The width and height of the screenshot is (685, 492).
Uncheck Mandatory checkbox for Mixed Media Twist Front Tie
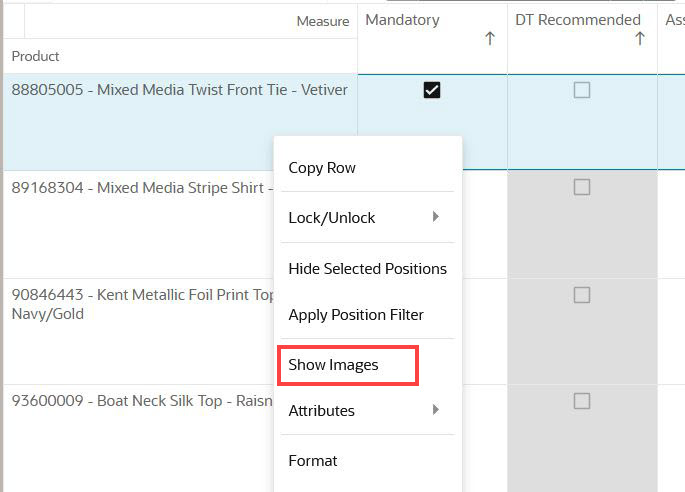[x=432, y=90]
